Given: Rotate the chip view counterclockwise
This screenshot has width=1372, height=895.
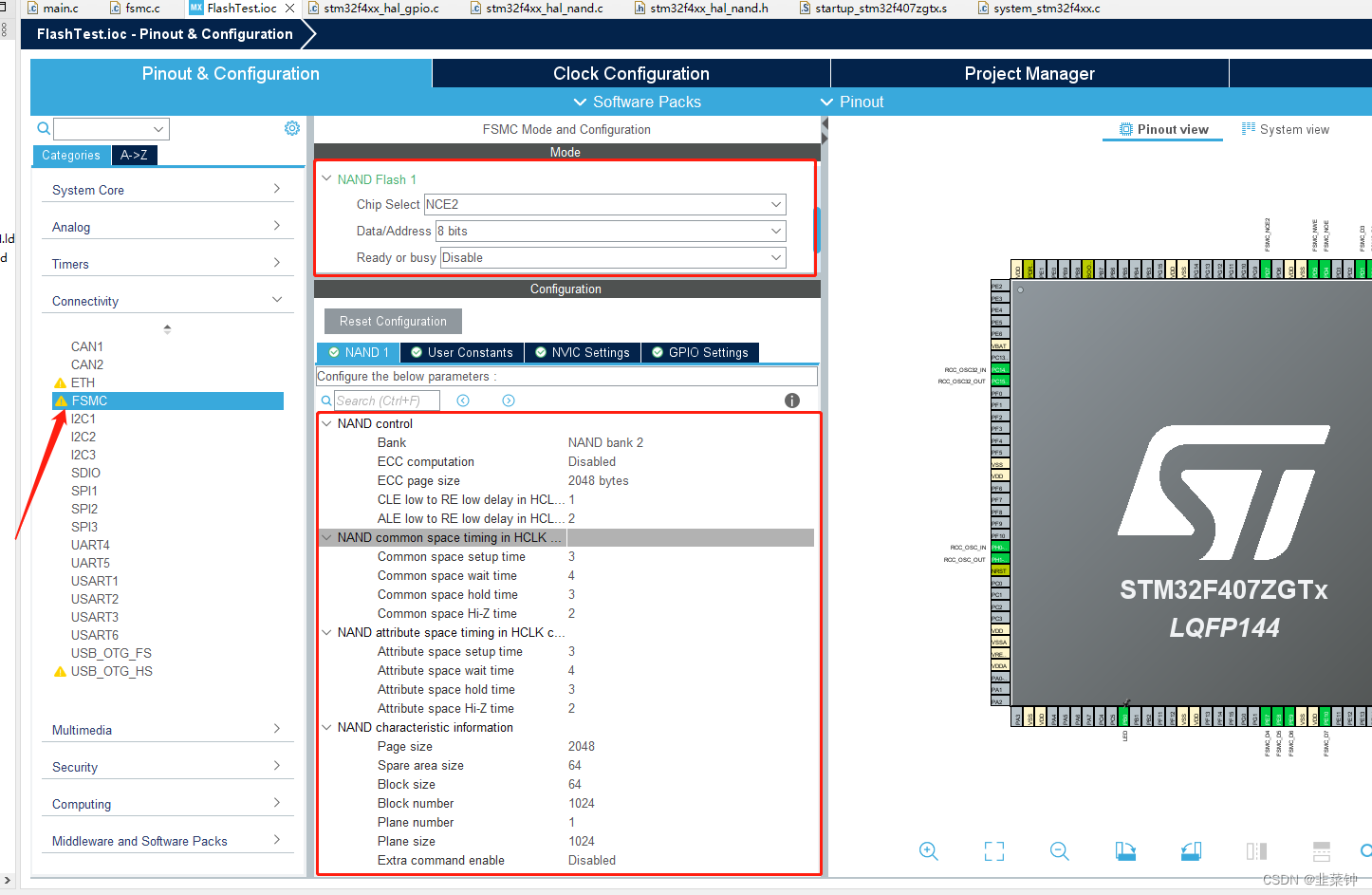Looking at the screenshot, I should pyautogui.click(x=1191, y=851).
